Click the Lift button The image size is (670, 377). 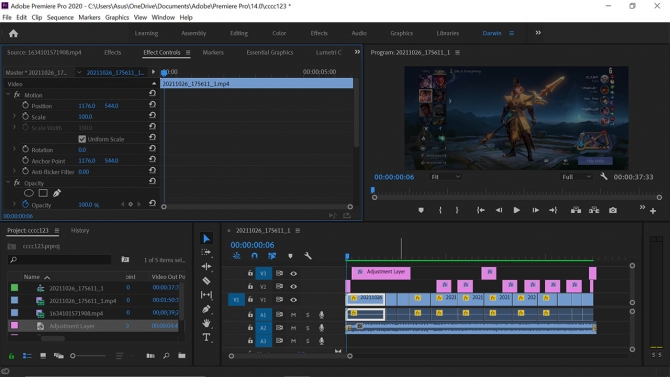pos(576,210)
